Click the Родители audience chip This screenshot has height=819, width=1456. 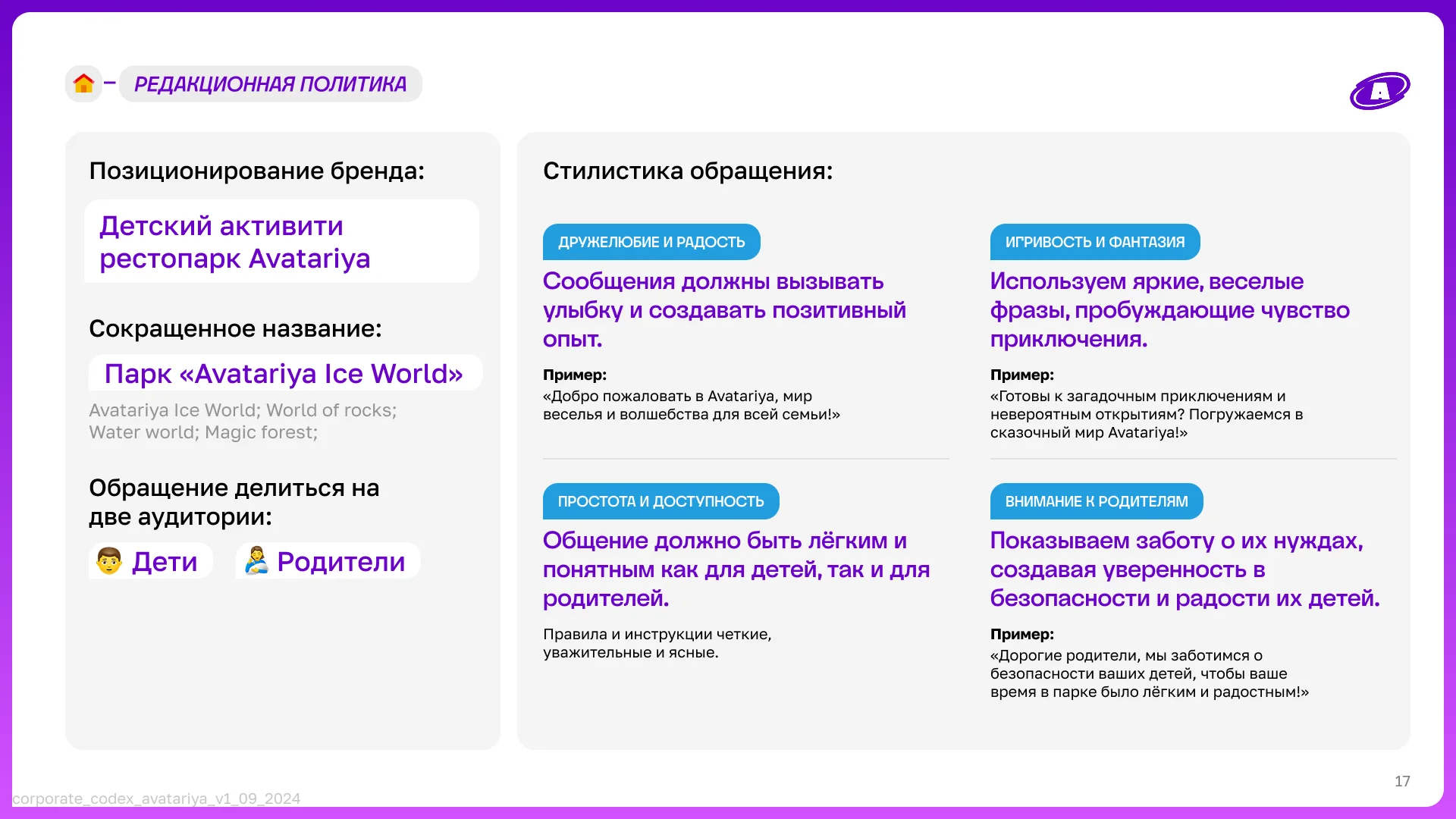pyautogui.click(x=328, y=561)
